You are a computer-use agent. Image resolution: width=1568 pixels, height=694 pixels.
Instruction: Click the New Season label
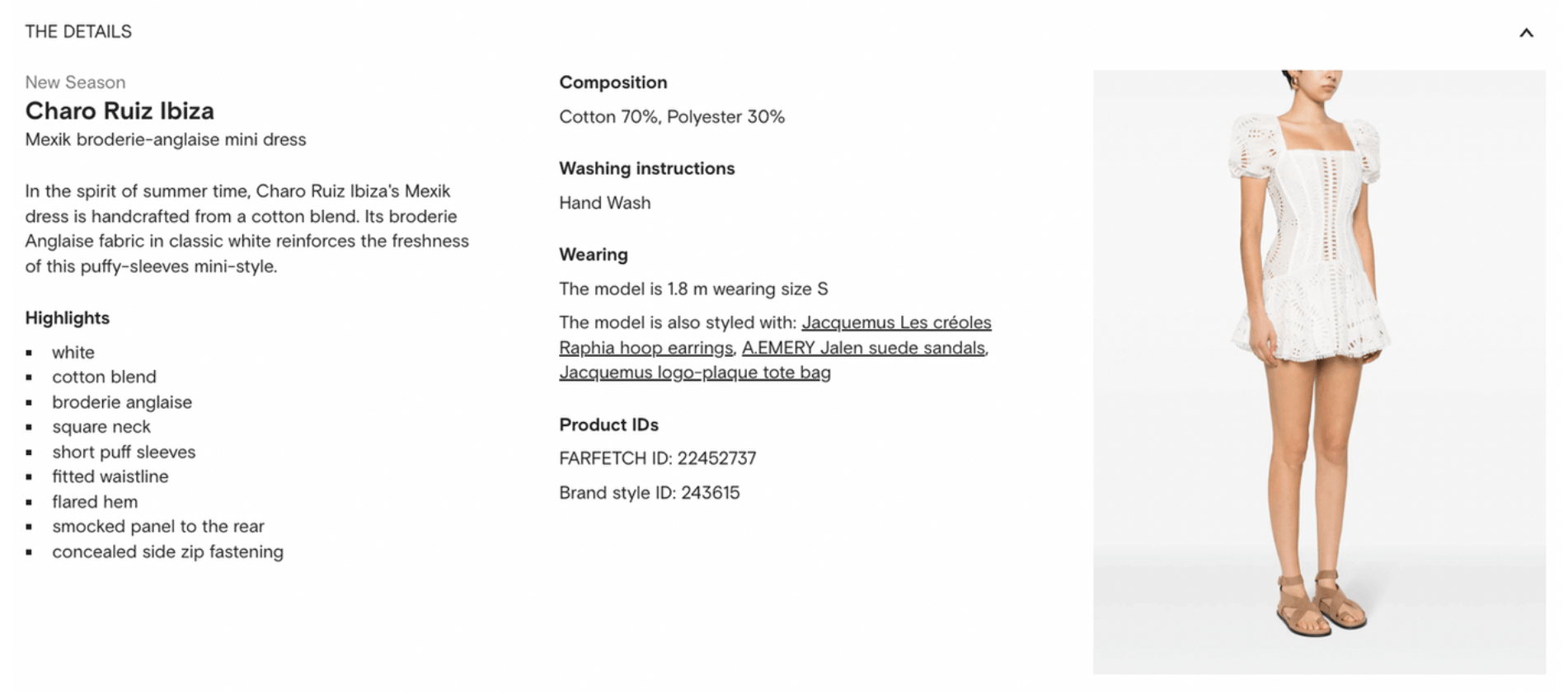(x=75, y=82)
